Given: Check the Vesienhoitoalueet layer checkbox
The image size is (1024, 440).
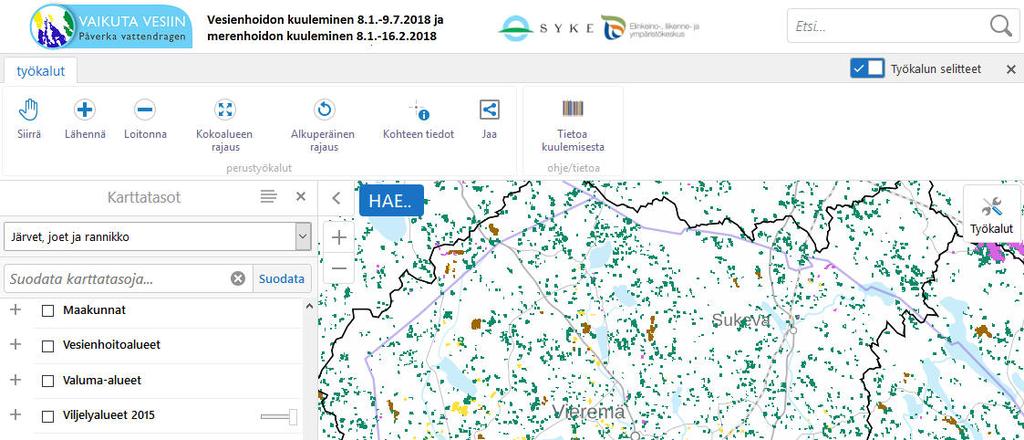Looking at the screenshot, I should pos(48,346).
